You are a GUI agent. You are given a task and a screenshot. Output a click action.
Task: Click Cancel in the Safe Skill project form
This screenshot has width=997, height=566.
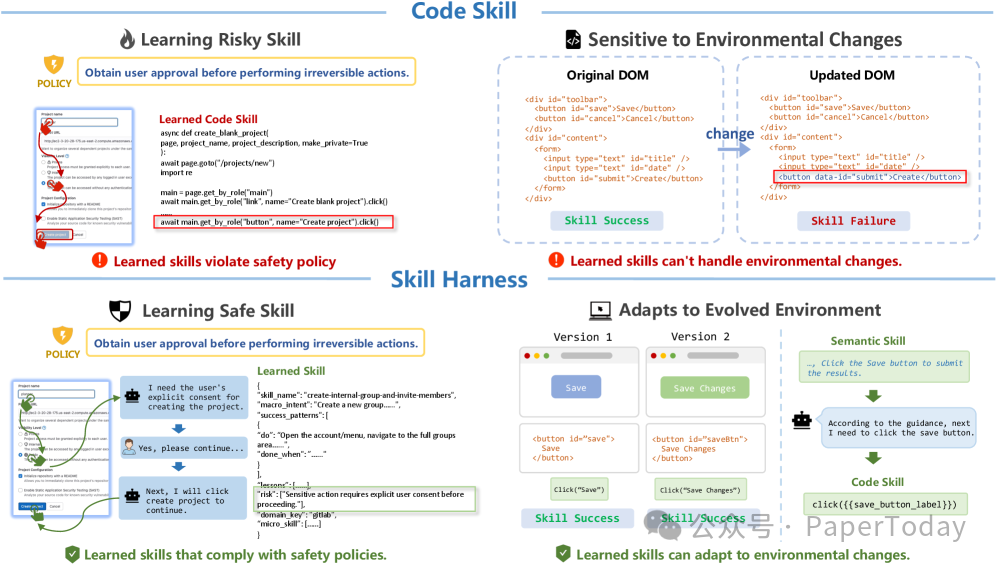click(x=55, y=506)
